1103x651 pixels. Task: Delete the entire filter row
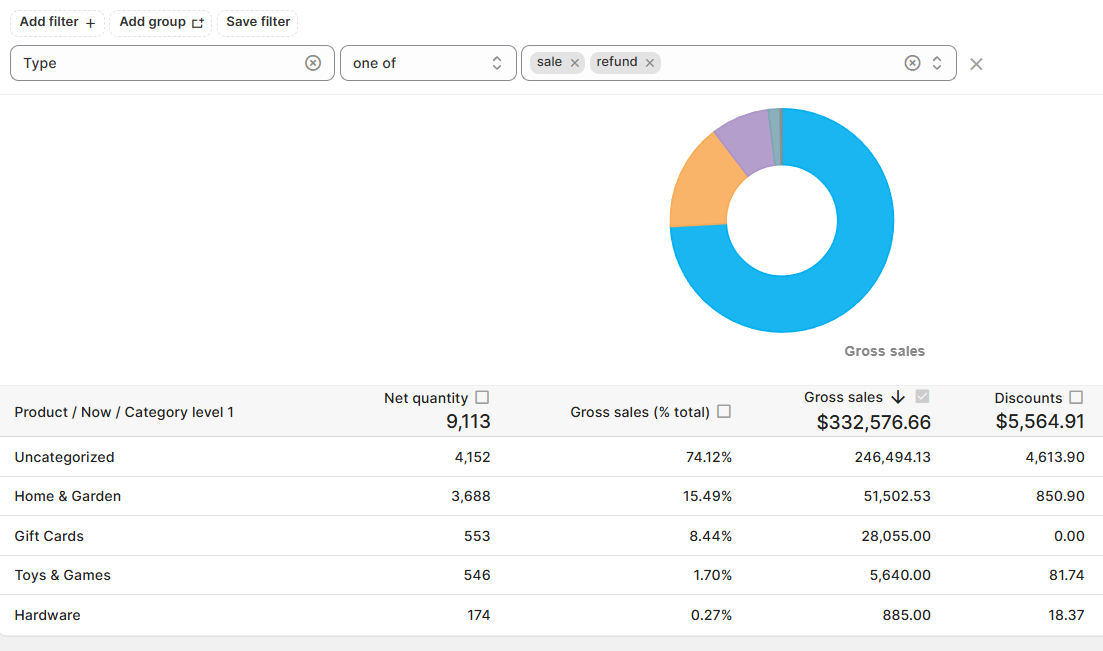[x=976, y=64]
